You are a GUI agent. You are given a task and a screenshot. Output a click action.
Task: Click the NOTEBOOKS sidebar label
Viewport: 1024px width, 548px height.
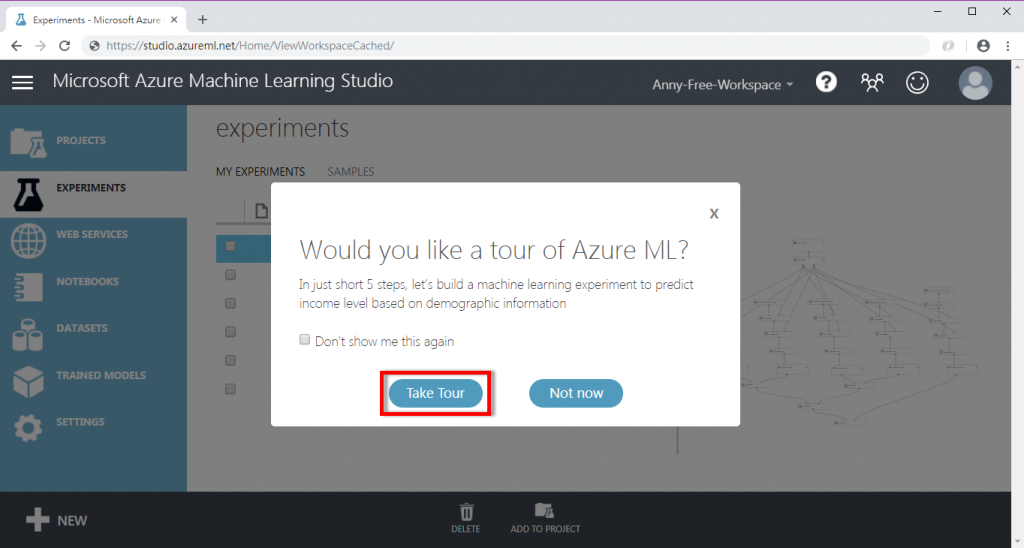[88, 282]
